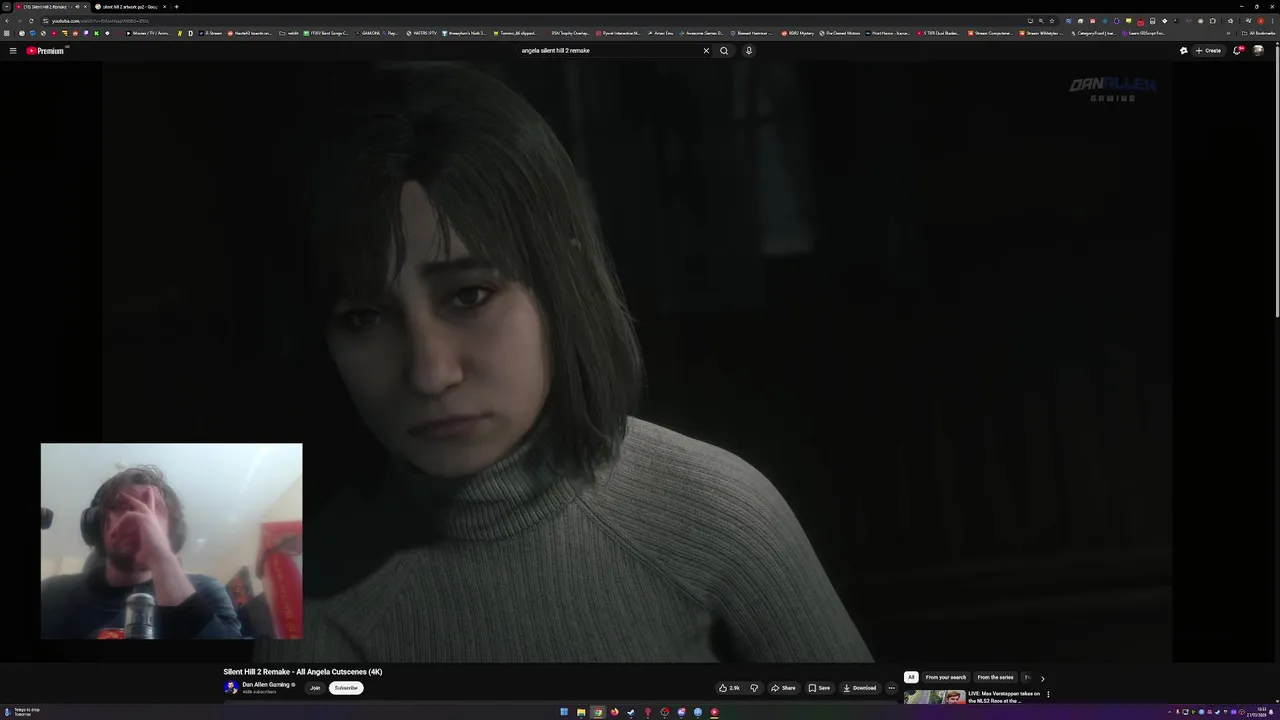
Task: Click the Create button in YouTube header
Action: 1209,51
